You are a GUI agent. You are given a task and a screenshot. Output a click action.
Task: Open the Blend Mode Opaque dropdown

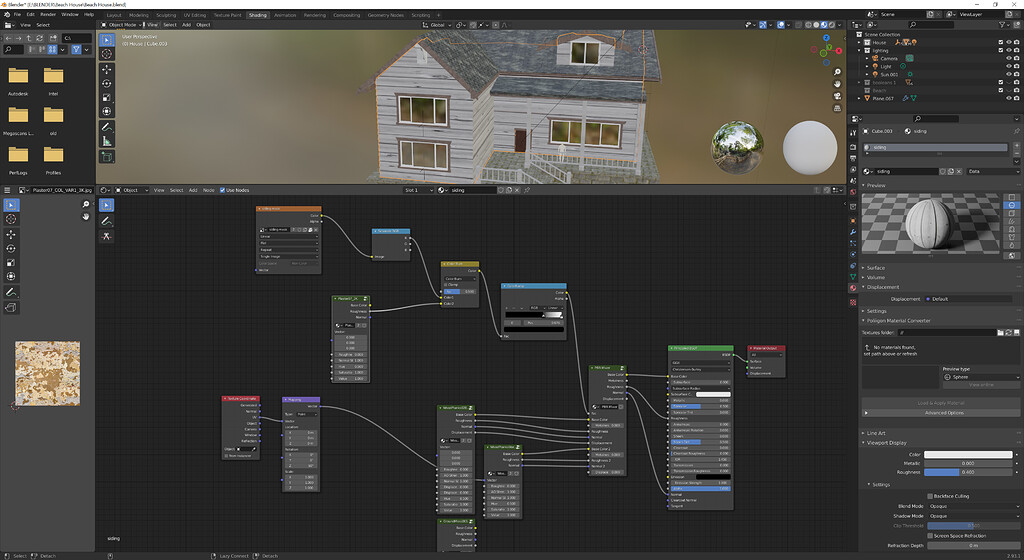tap(972, 506)
